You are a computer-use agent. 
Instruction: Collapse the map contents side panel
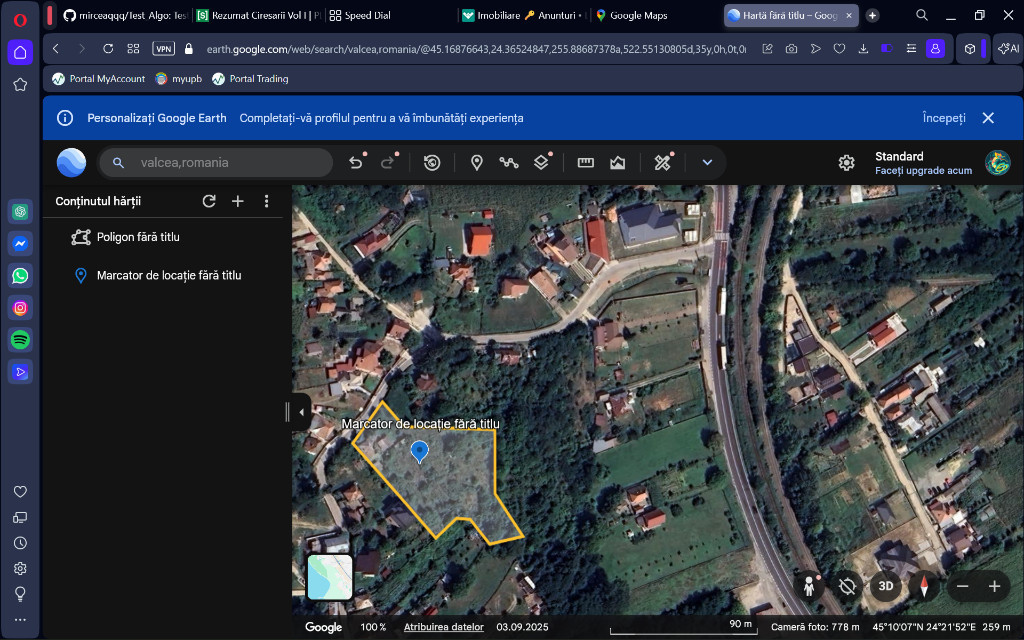tap(301, 412)
